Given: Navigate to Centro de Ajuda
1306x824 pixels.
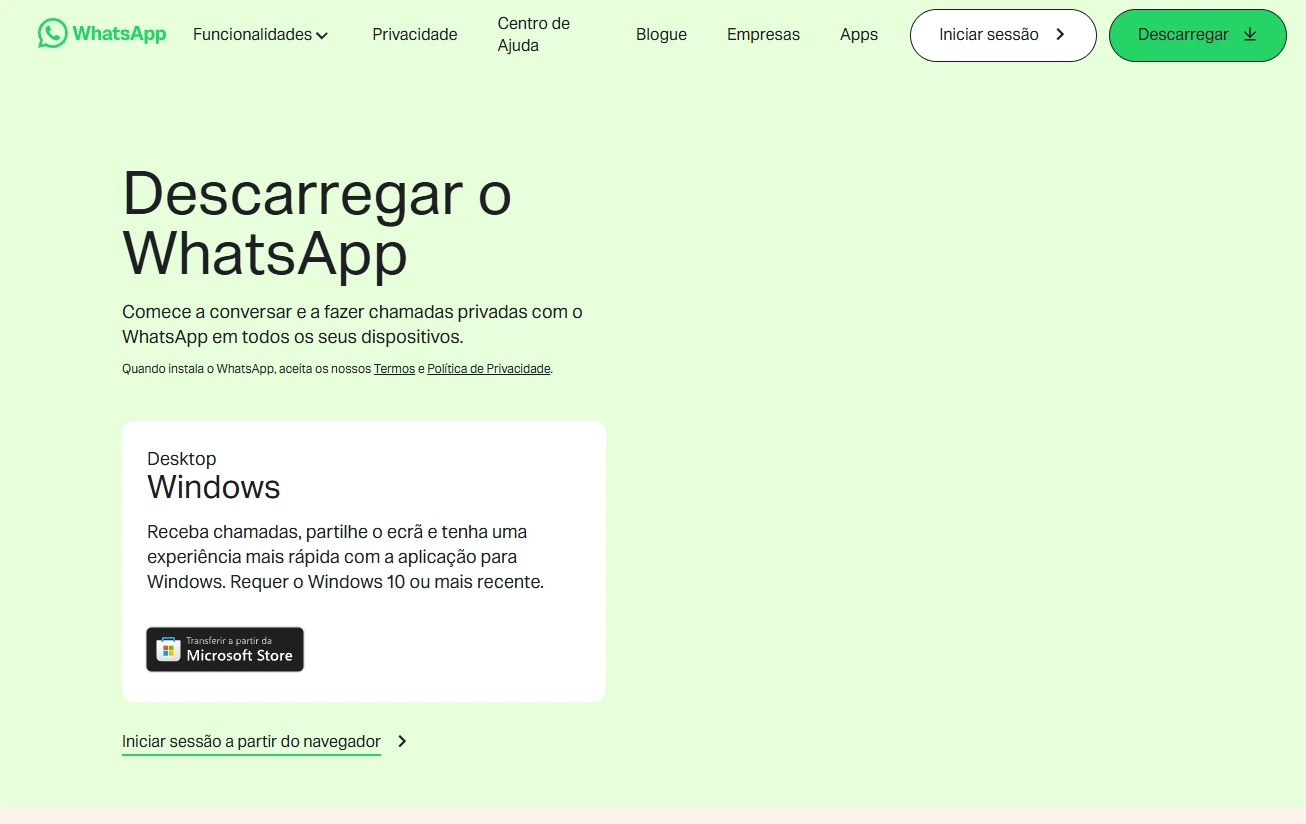Looking at the screenshot, I should (533, 34).
